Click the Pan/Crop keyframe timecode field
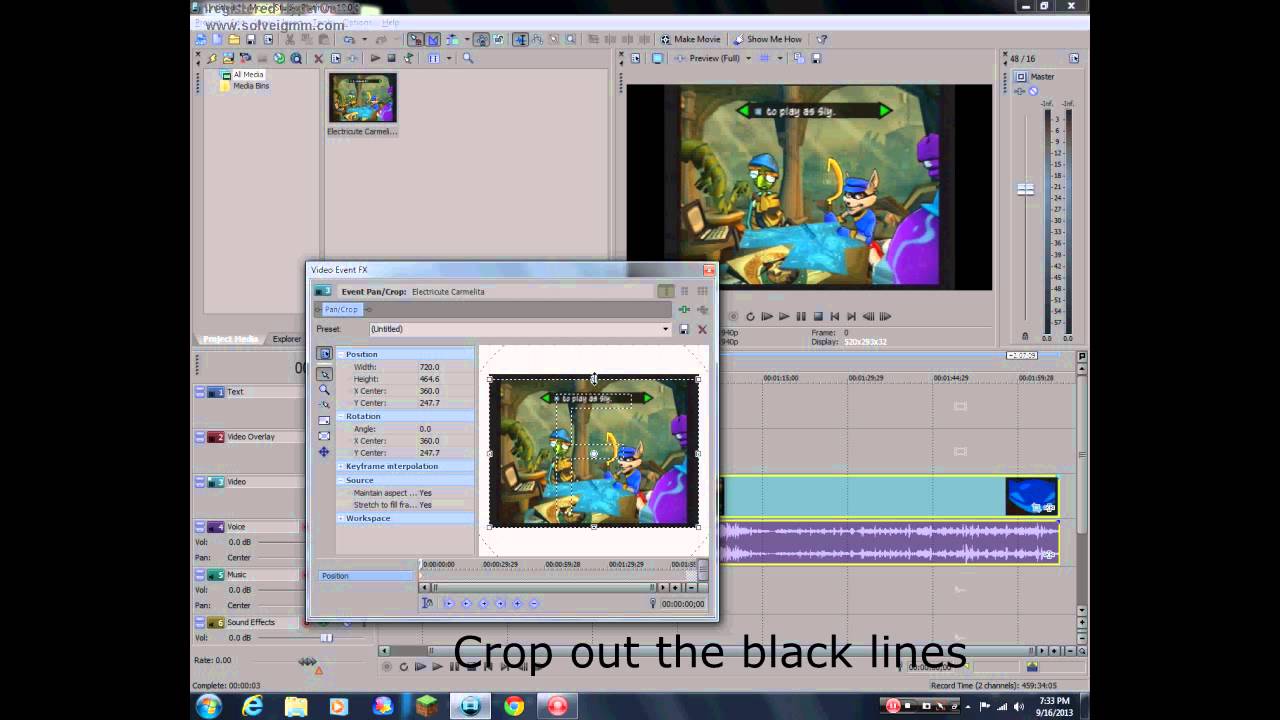 tap(683, 604)
